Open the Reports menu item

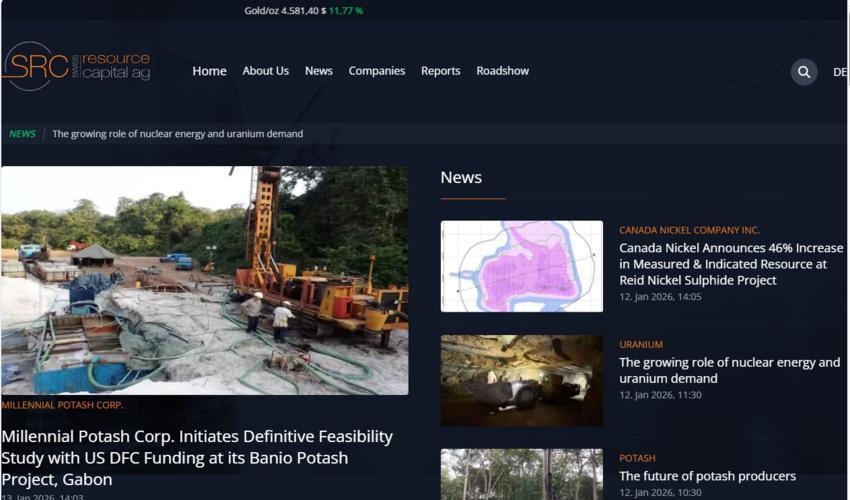pos(440,71)
